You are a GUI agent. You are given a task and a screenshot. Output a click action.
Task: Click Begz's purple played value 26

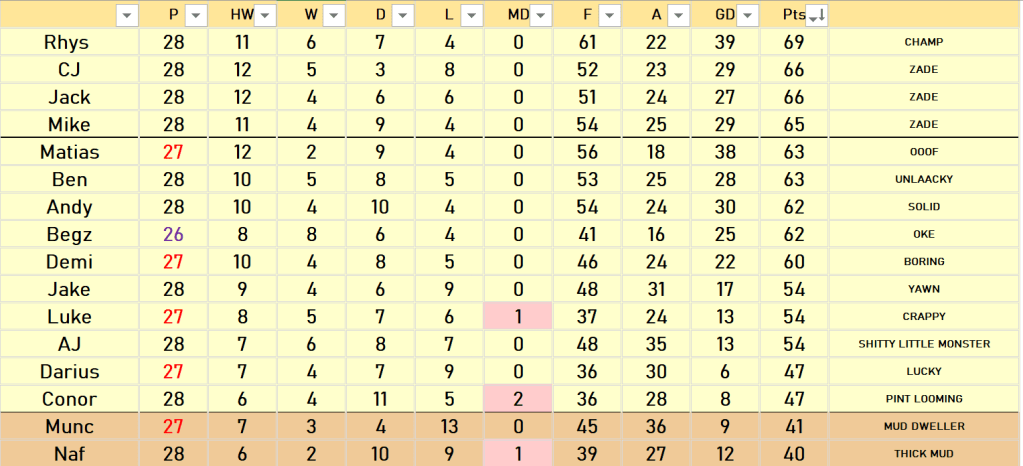[x=174, y=235]
